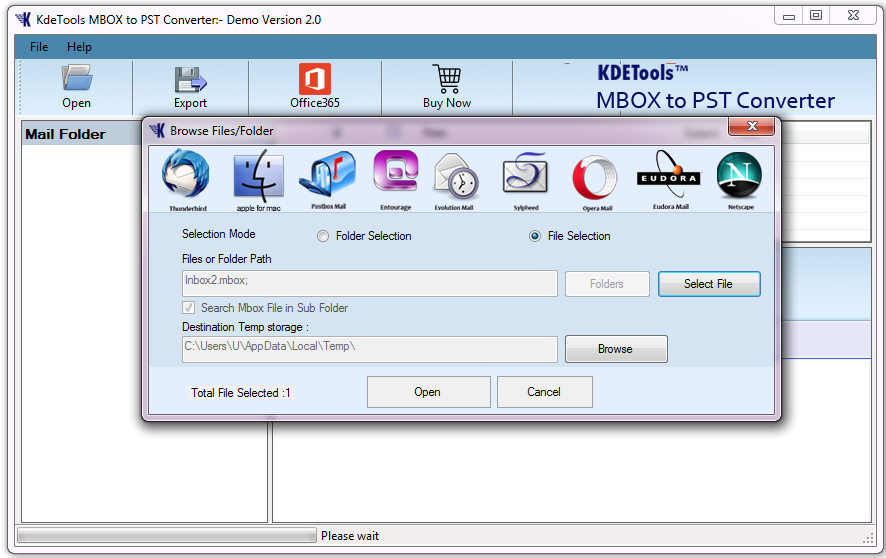Screen dimensions: 886x558
Task: Pick the Postbox Mail icon
Action: (327, 177)
